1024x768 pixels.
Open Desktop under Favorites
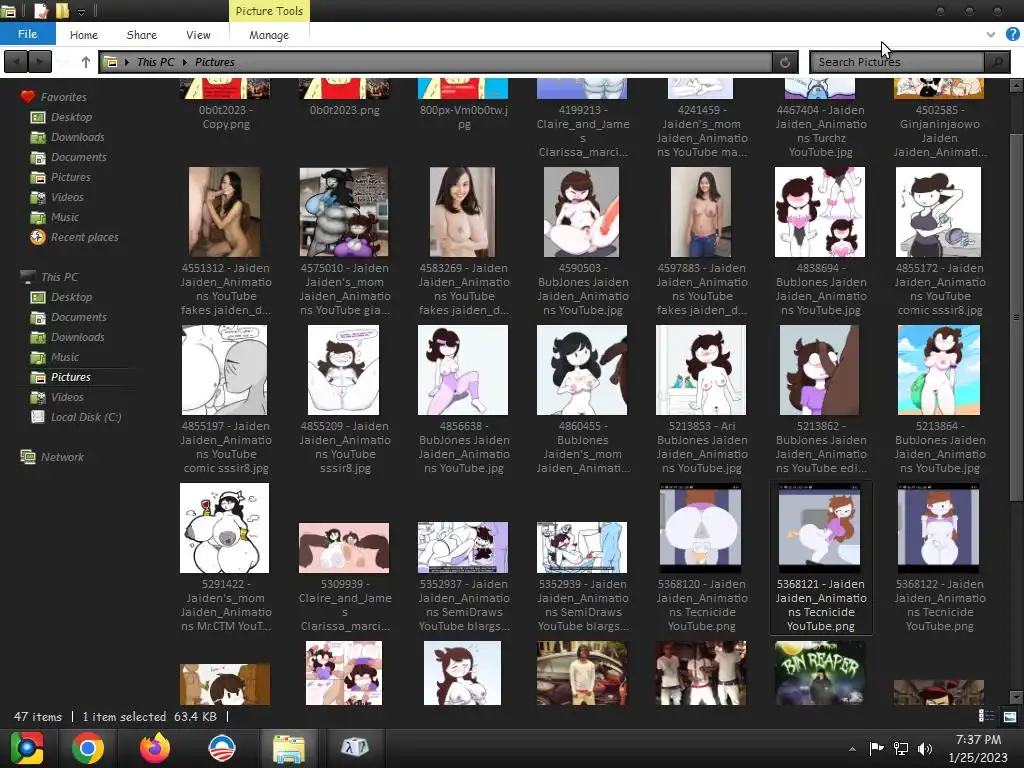(71, 117)
